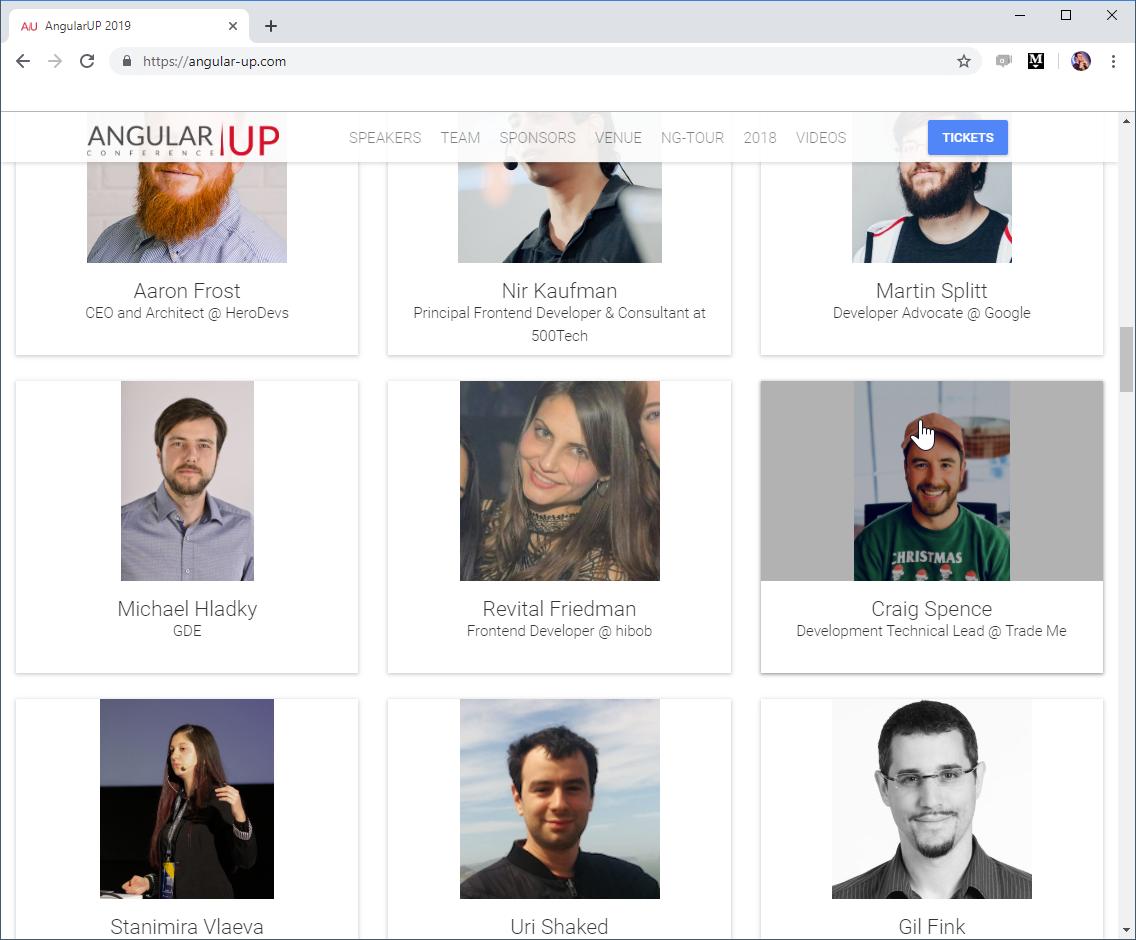Open the Chrome profile avatar
This screenshot has width=1136, height=940.
[1080, 62]
